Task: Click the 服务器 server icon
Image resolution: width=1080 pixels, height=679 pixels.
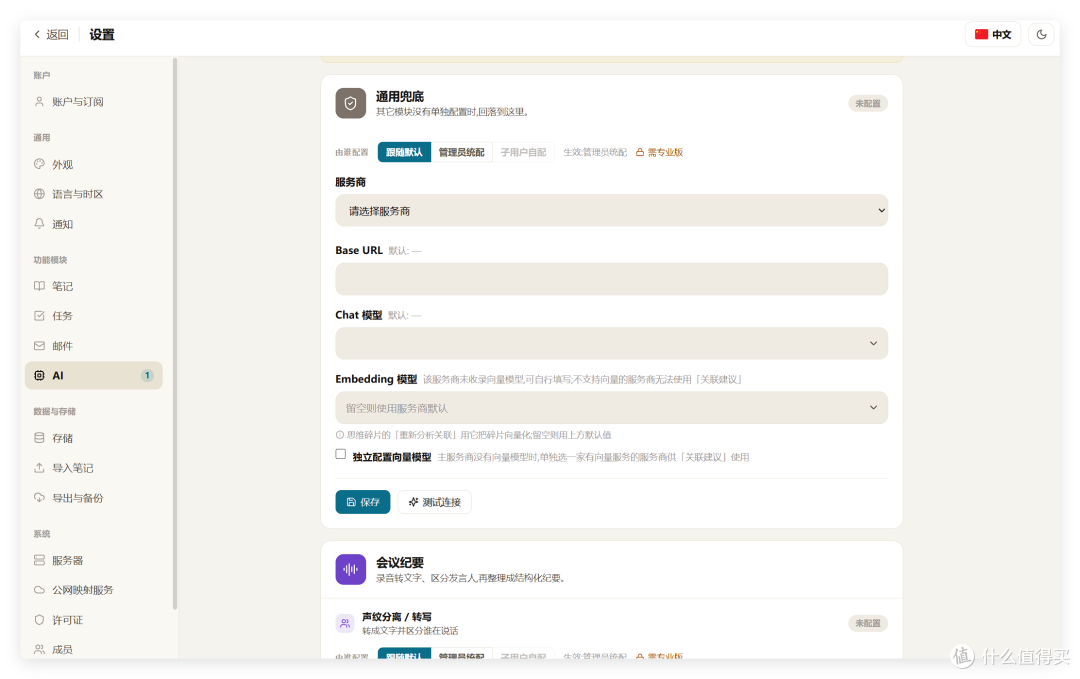Action: point(39,560)
